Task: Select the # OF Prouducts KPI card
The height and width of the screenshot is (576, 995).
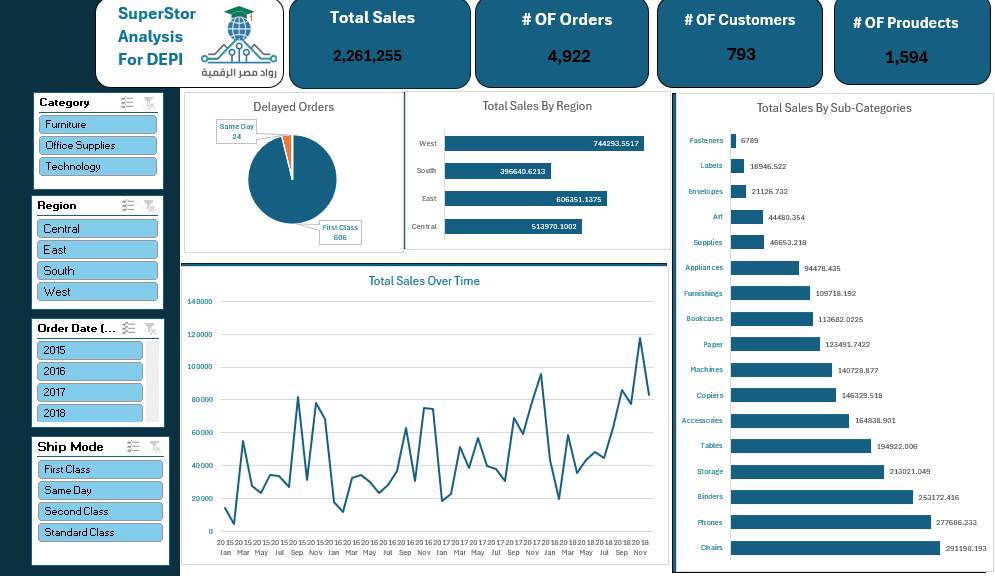Action: pyautogui.click(x=912, y=42)
